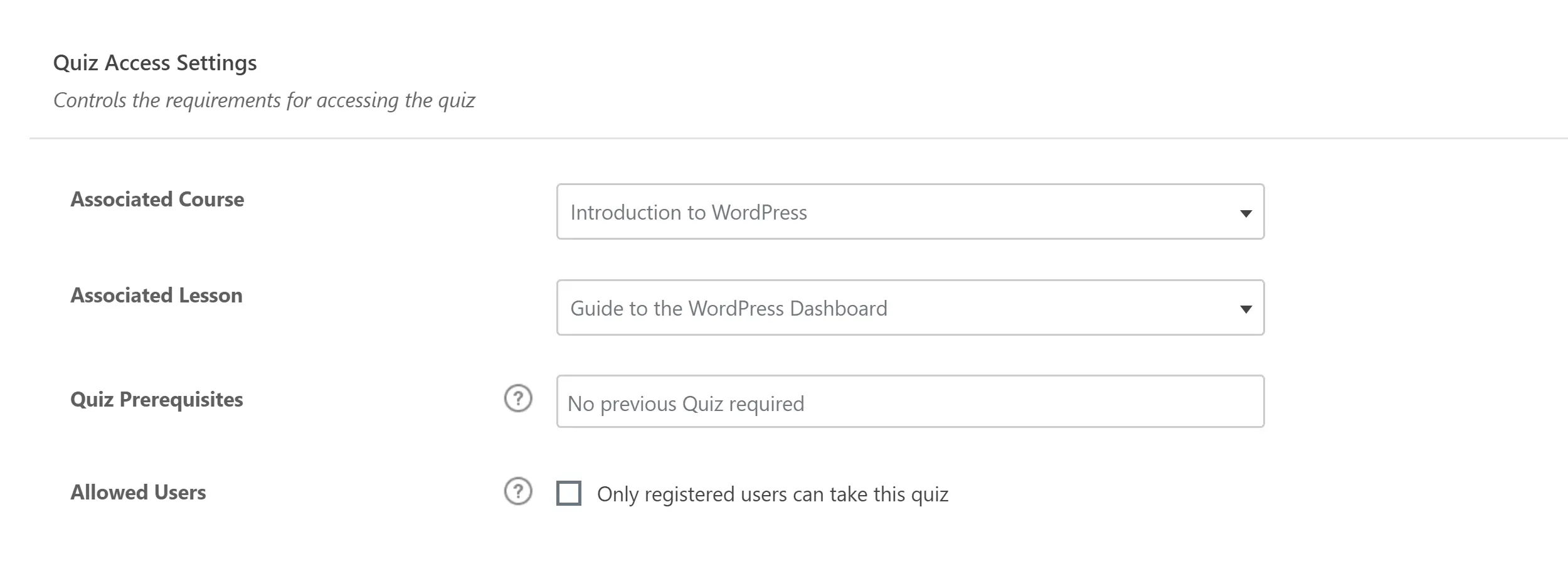Screen dimensions: 1568x571
Task: Click the 'No previous Quiz required' placeholder text
Action: 686,403
